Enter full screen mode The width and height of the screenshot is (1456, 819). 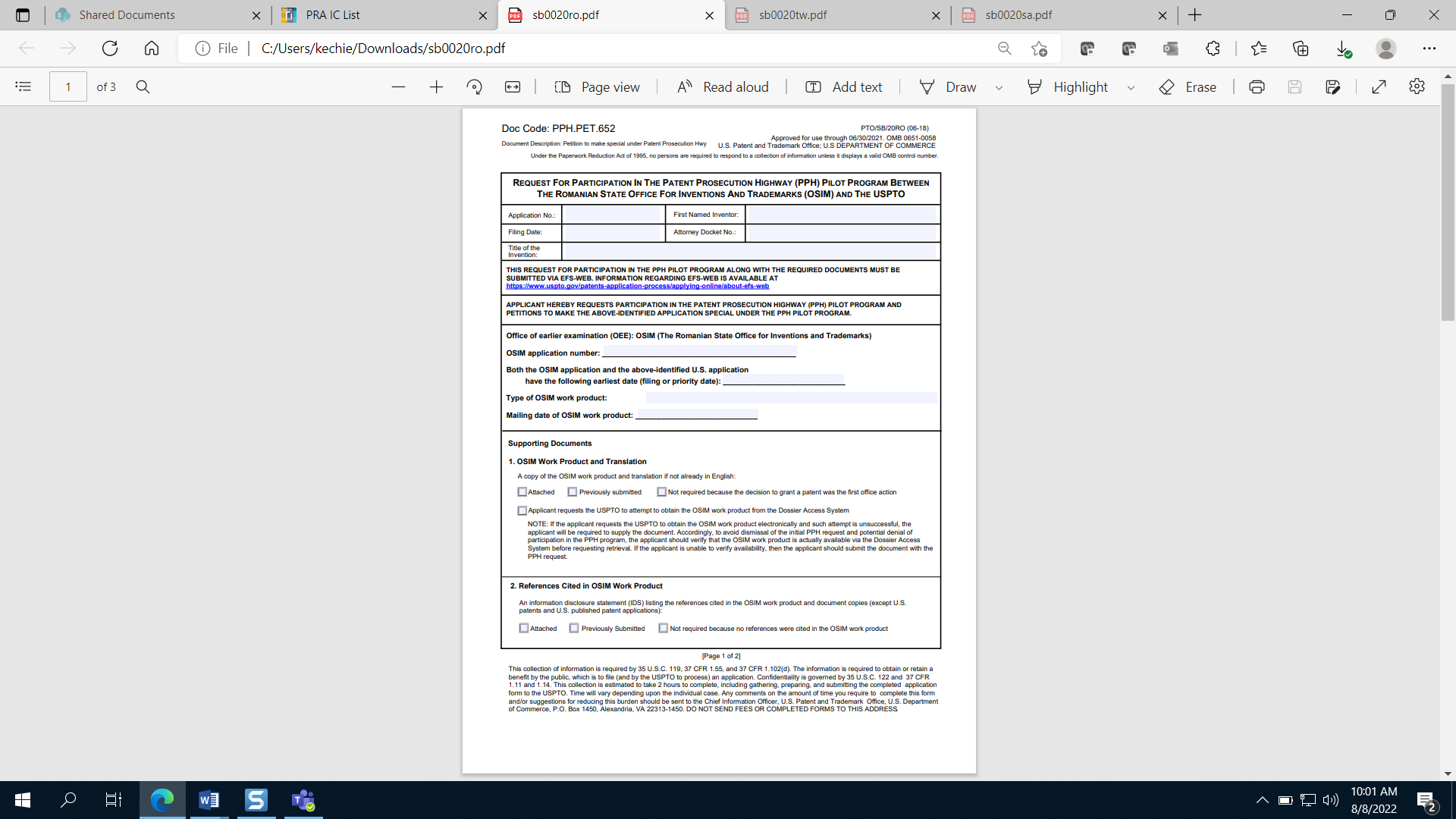click(x=1379, y=87)
